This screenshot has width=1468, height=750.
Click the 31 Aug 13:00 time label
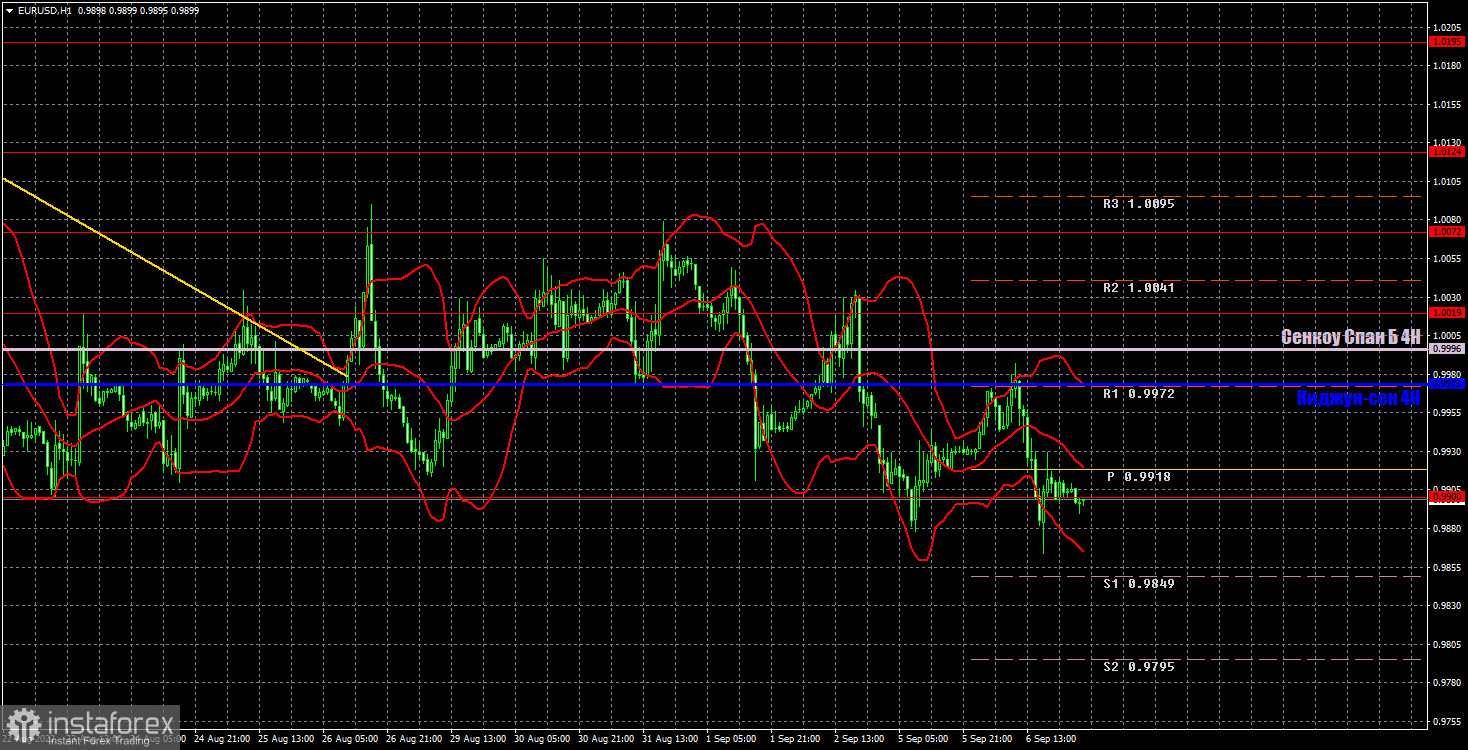pos(669,739)
